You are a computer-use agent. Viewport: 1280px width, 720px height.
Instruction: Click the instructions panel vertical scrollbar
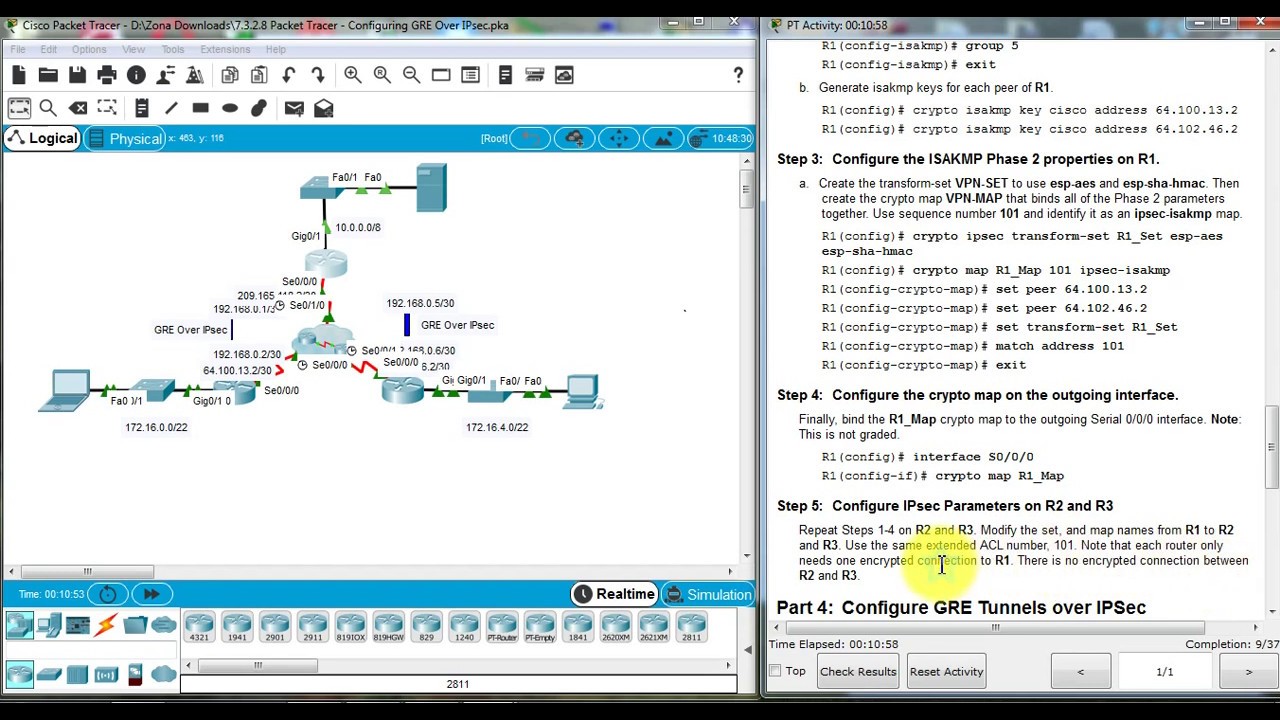tap(1271, 447)
